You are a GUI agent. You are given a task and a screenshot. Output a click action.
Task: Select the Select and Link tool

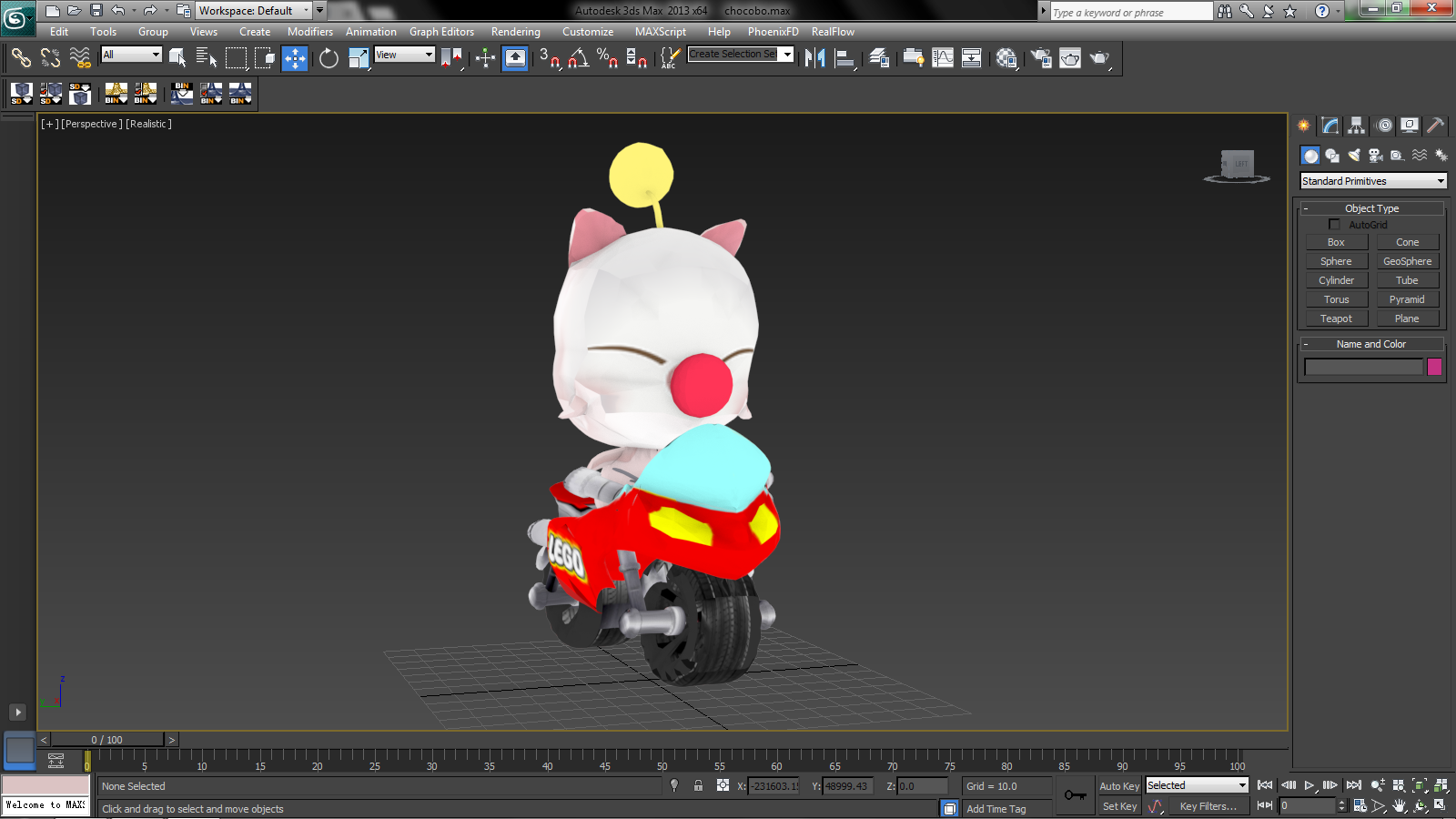pyautogui.click(x=21, y=58)
